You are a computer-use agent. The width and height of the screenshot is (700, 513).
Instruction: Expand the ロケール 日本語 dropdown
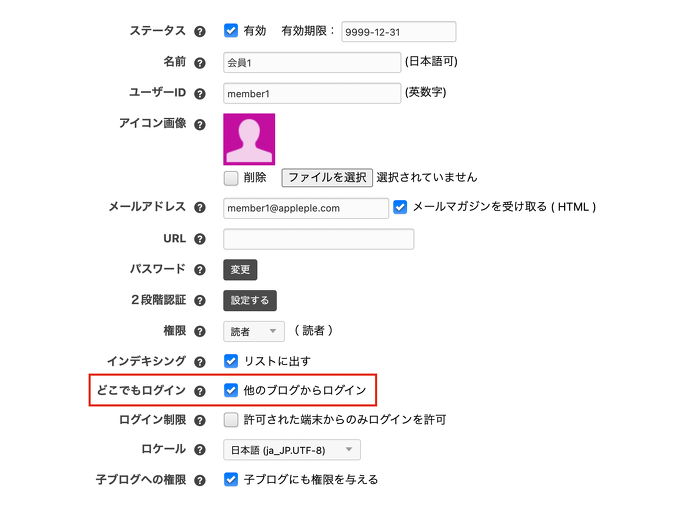(x=291, y=450)
